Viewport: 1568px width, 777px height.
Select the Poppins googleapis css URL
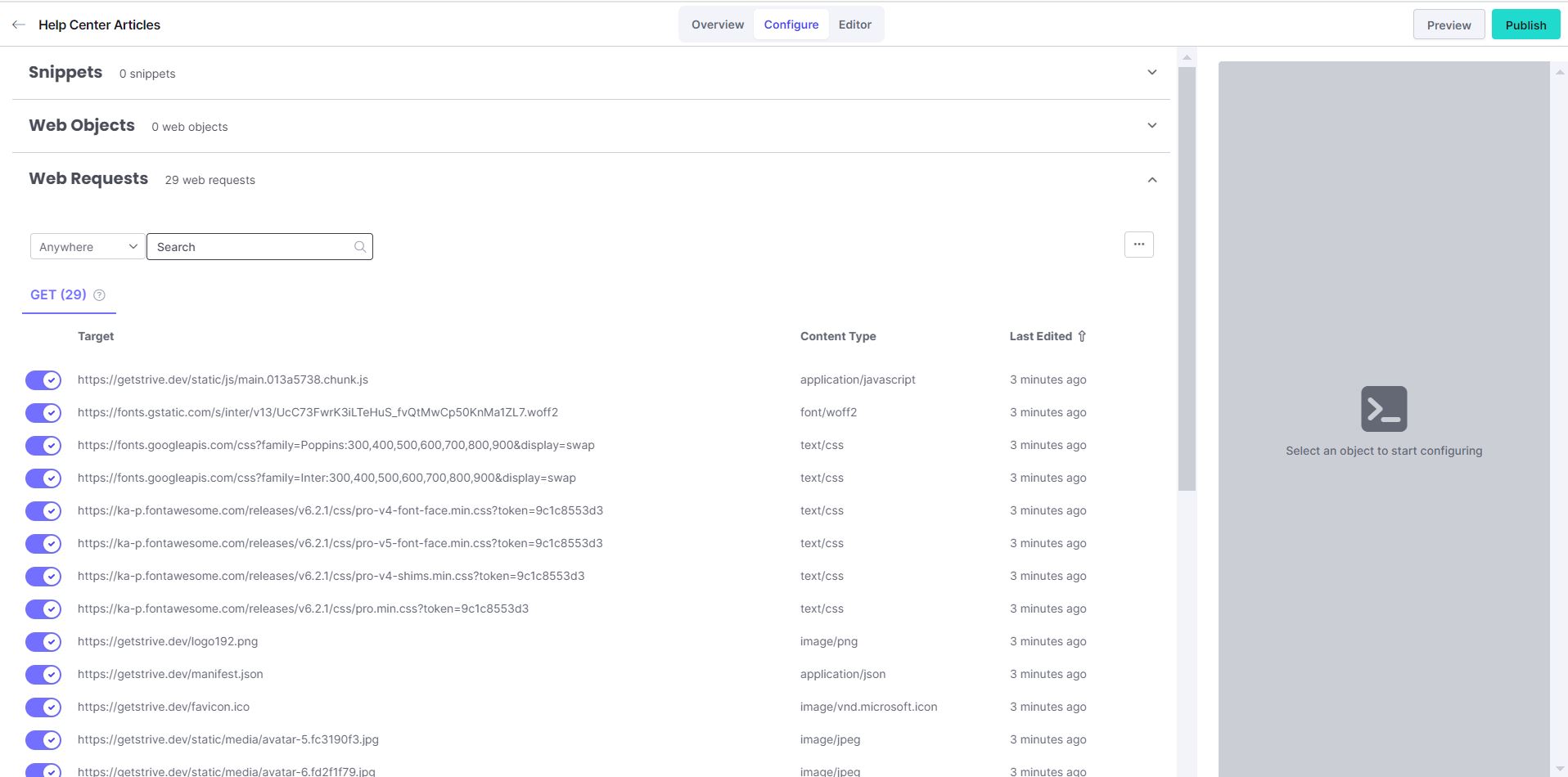click(x=336, y=445)
